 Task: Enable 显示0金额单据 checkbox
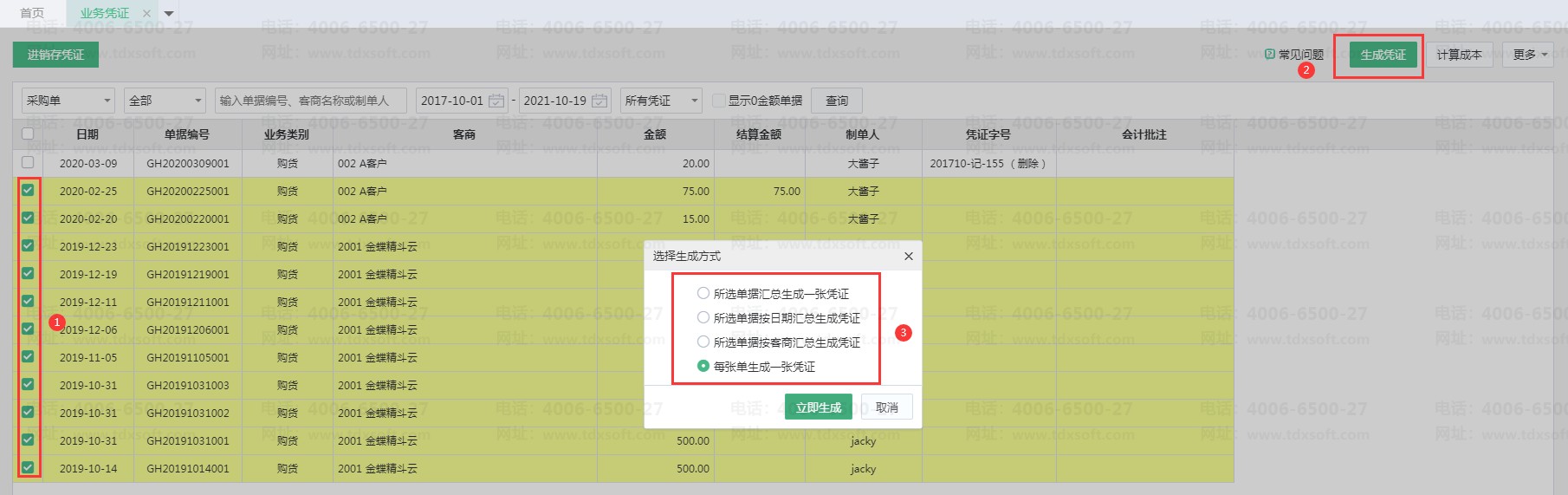718,101
